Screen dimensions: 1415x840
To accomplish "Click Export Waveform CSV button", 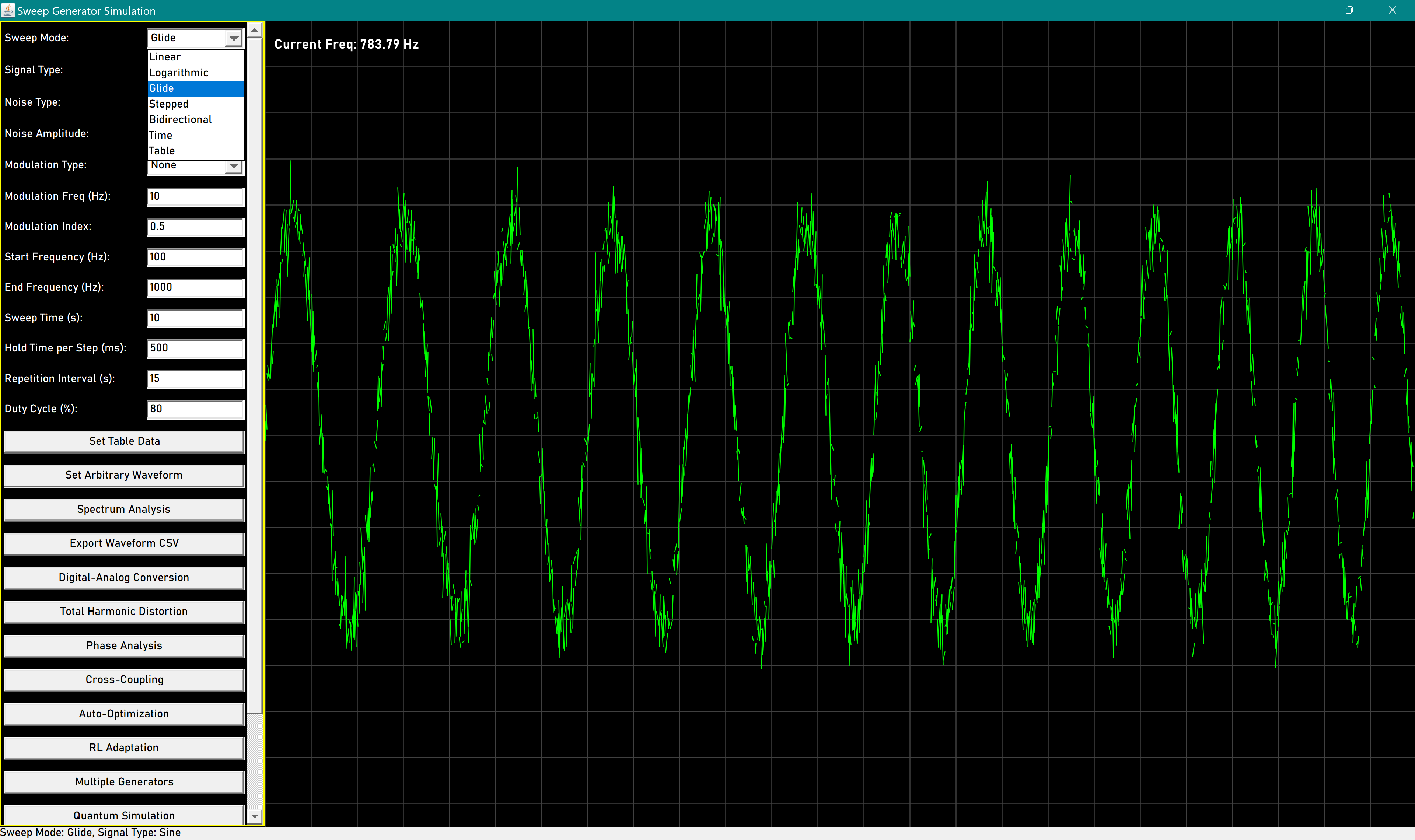I will pyautogui.click(x=124, y=543).
